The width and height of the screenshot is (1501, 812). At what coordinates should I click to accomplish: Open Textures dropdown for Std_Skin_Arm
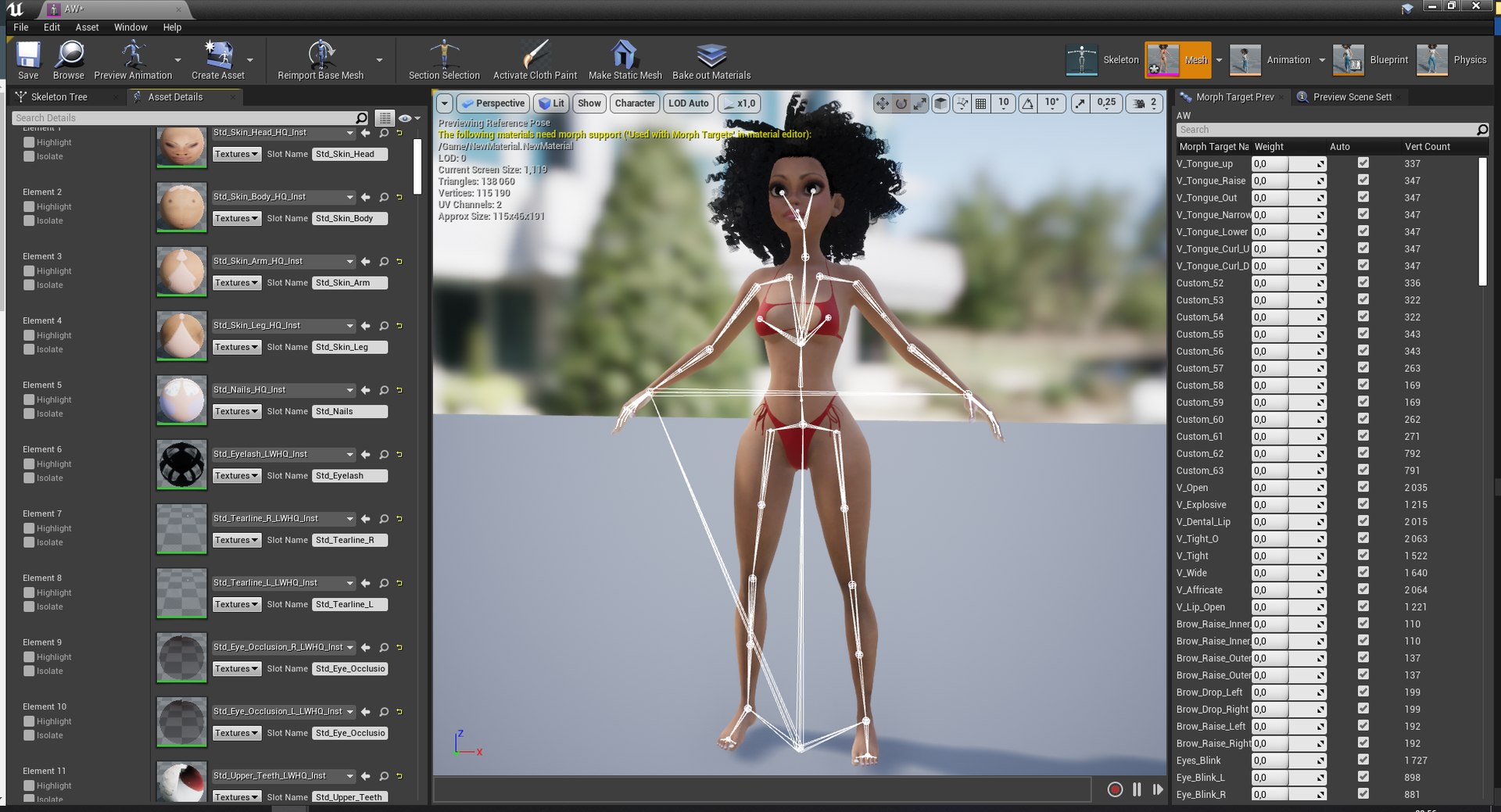[236, 283]
